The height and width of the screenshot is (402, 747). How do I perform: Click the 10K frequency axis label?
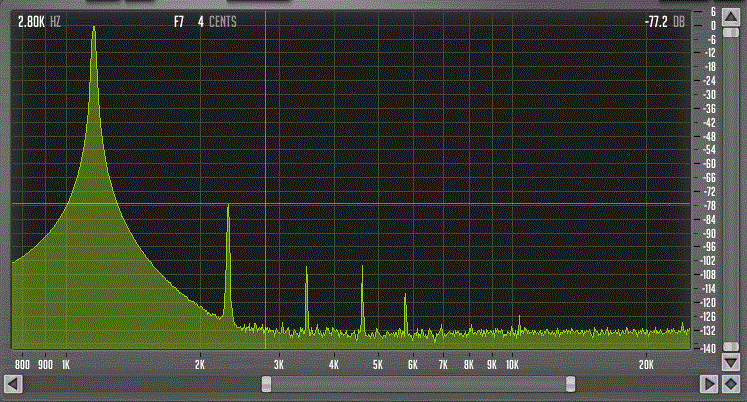click(512, 365)
